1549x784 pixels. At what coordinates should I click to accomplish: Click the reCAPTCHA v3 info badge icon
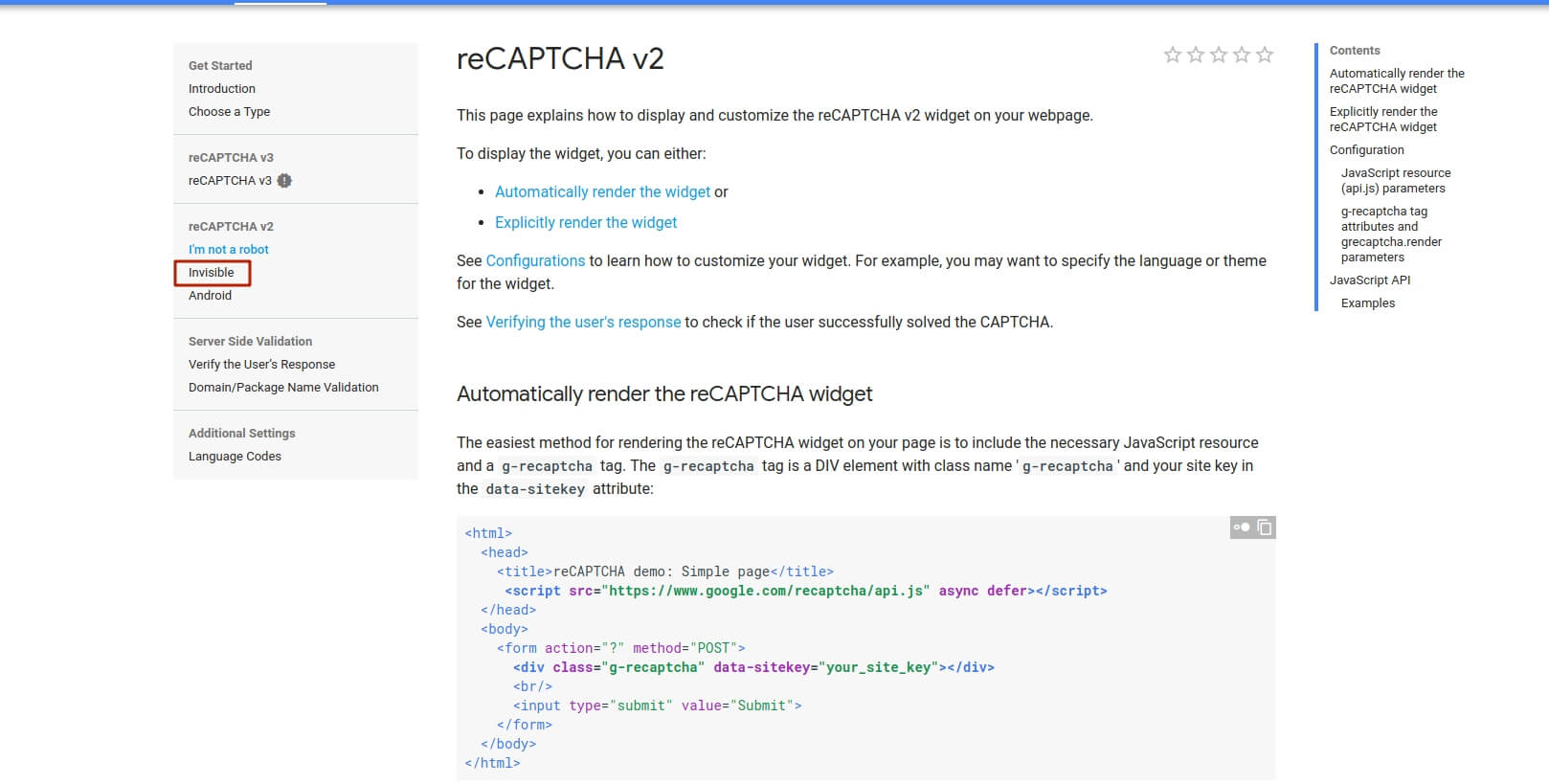tap(284, 181)
